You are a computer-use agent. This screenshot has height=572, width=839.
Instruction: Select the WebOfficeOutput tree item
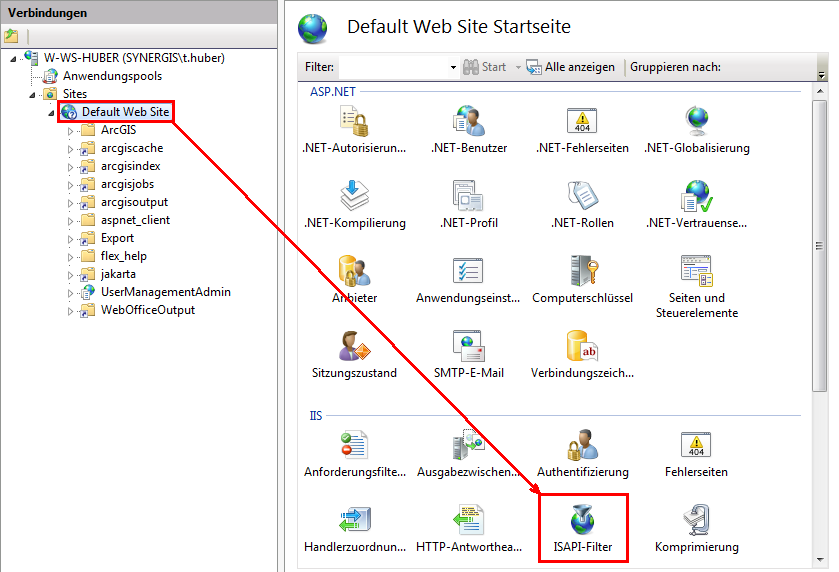[x=148, y=310]
